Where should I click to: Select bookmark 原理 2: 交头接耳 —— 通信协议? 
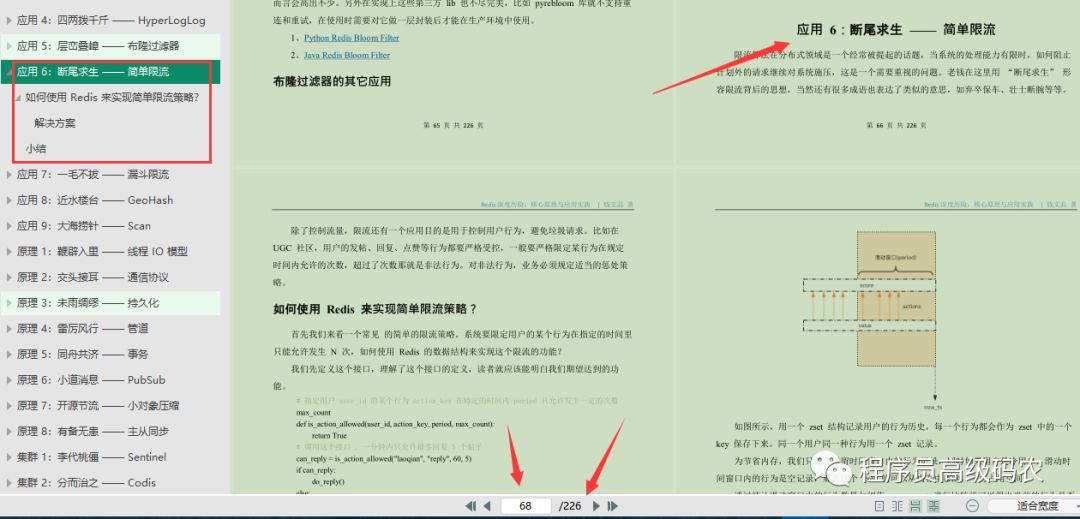coord(93,277)
